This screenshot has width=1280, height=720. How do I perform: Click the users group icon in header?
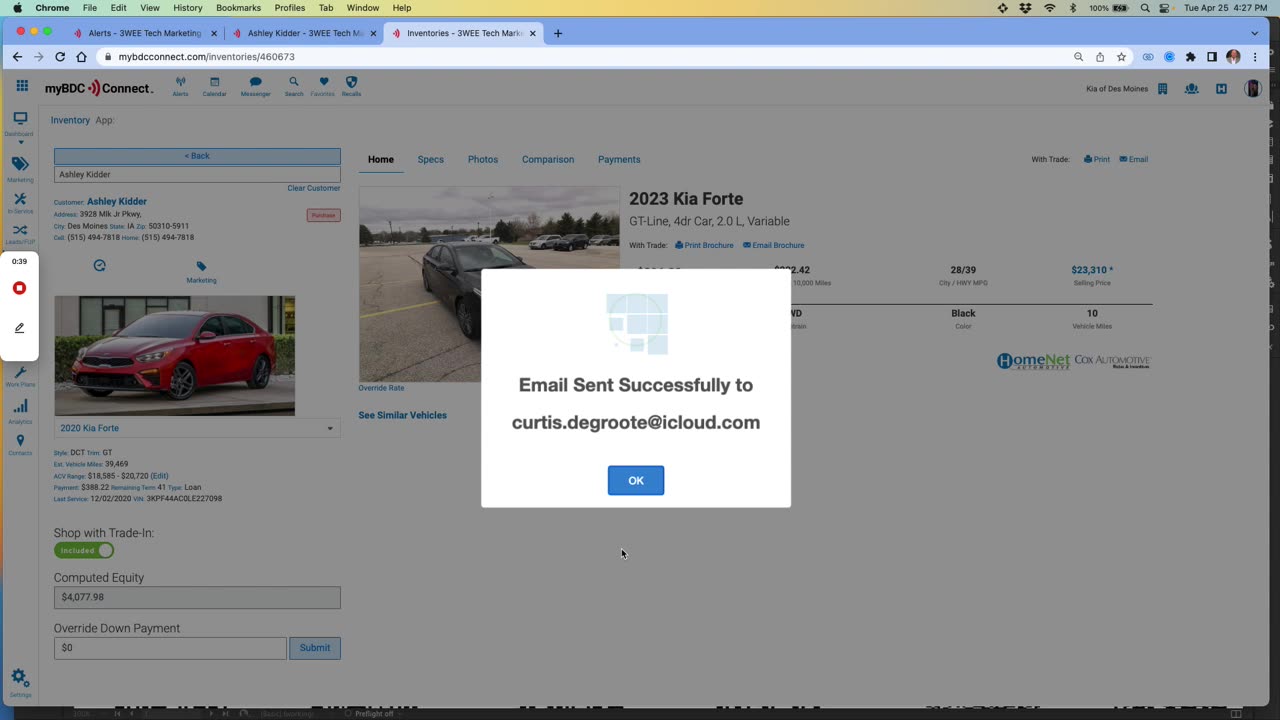coord(1191,89)
